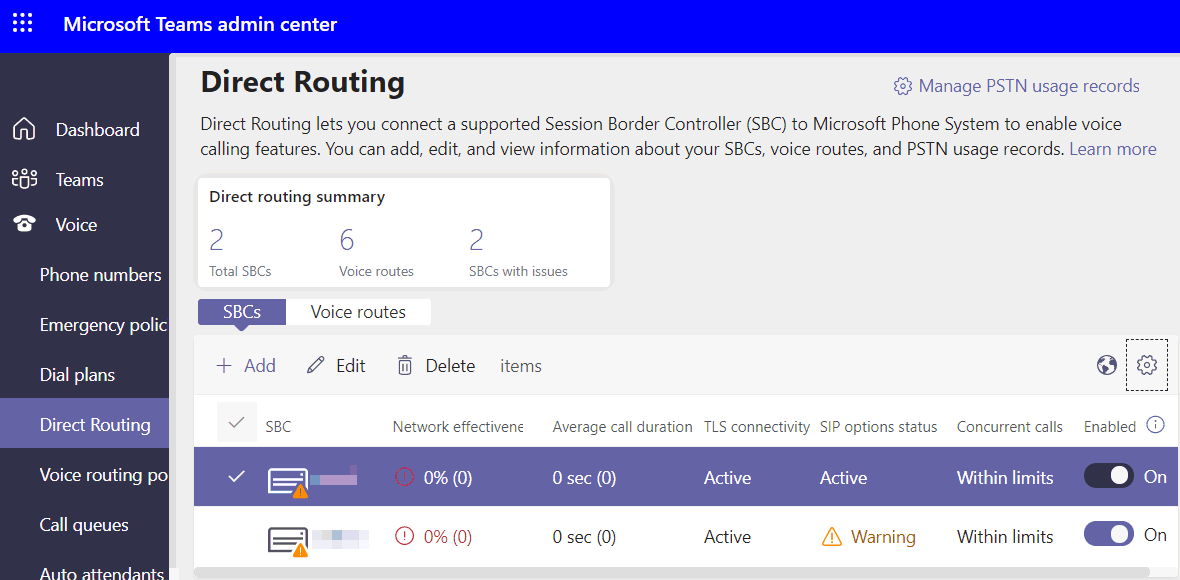Click the Voice telephone icon
Screen dimensions: 1180x580
(x=25, y=224)
